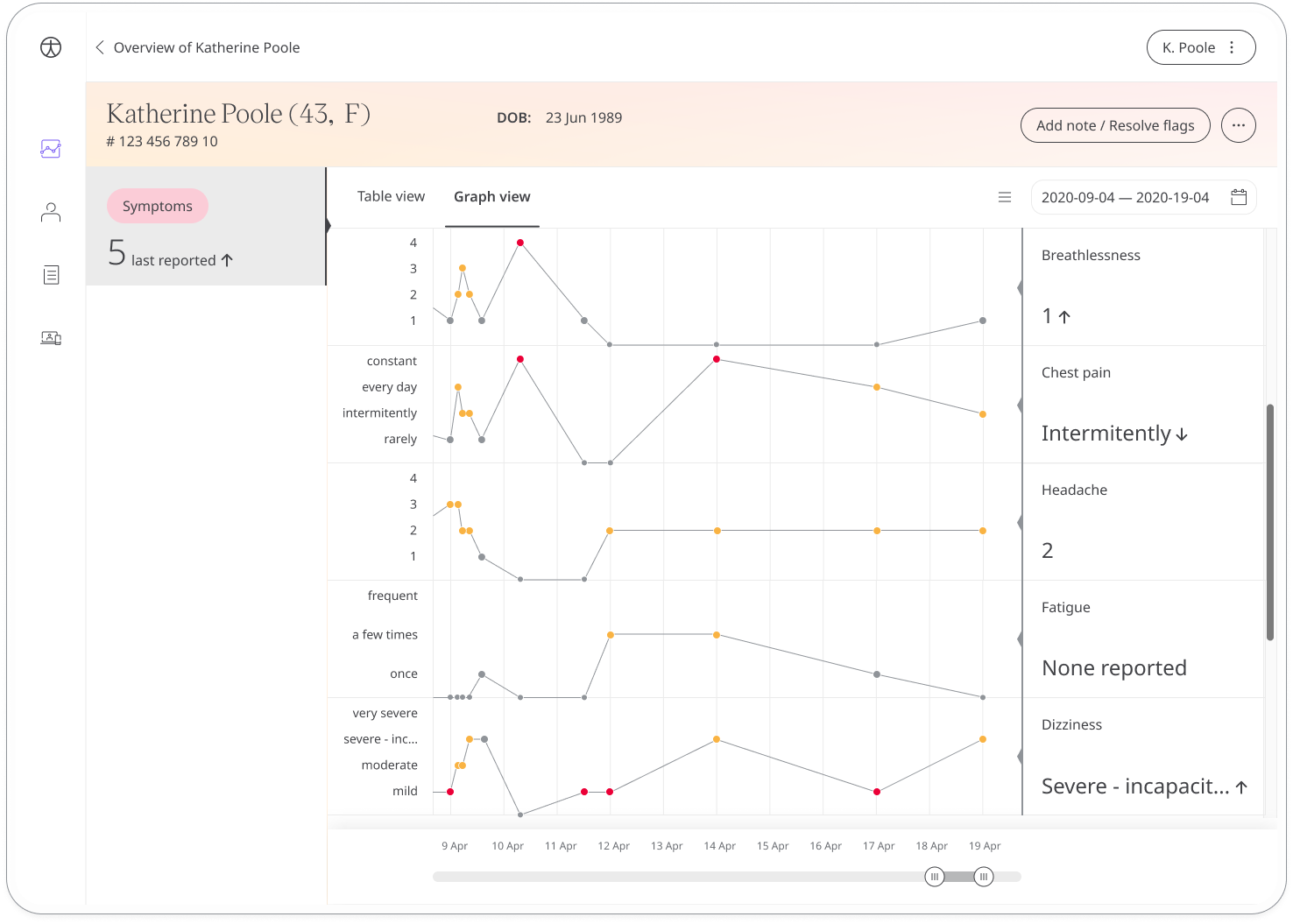Viewport: 1293px width, 924px height.
Task: Grab the right timeline range handle
Action: click(984, 877)
